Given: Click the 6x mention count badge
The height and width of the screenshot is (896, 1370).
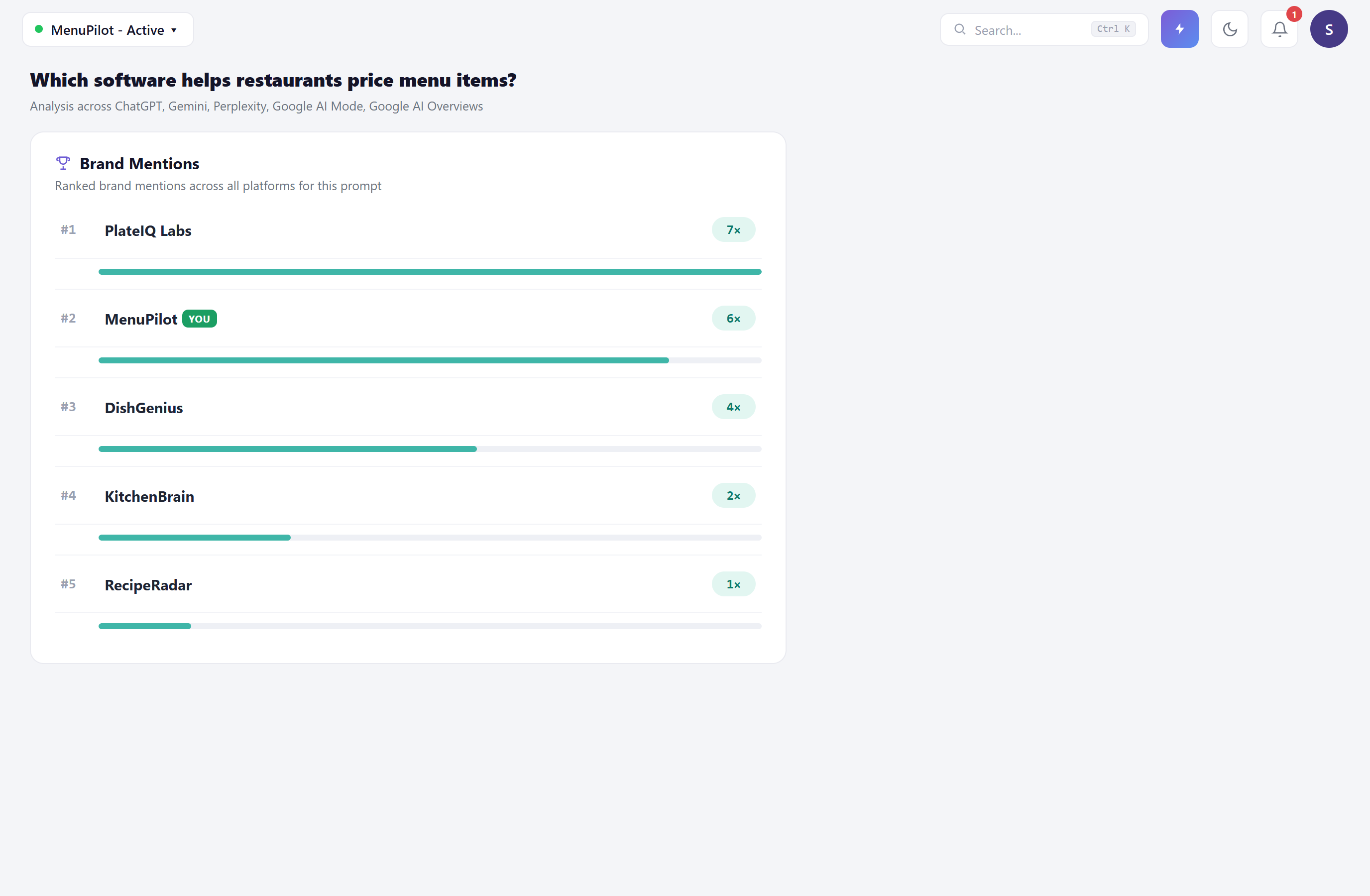Looking at the screenshot, I should click(733, 318).
